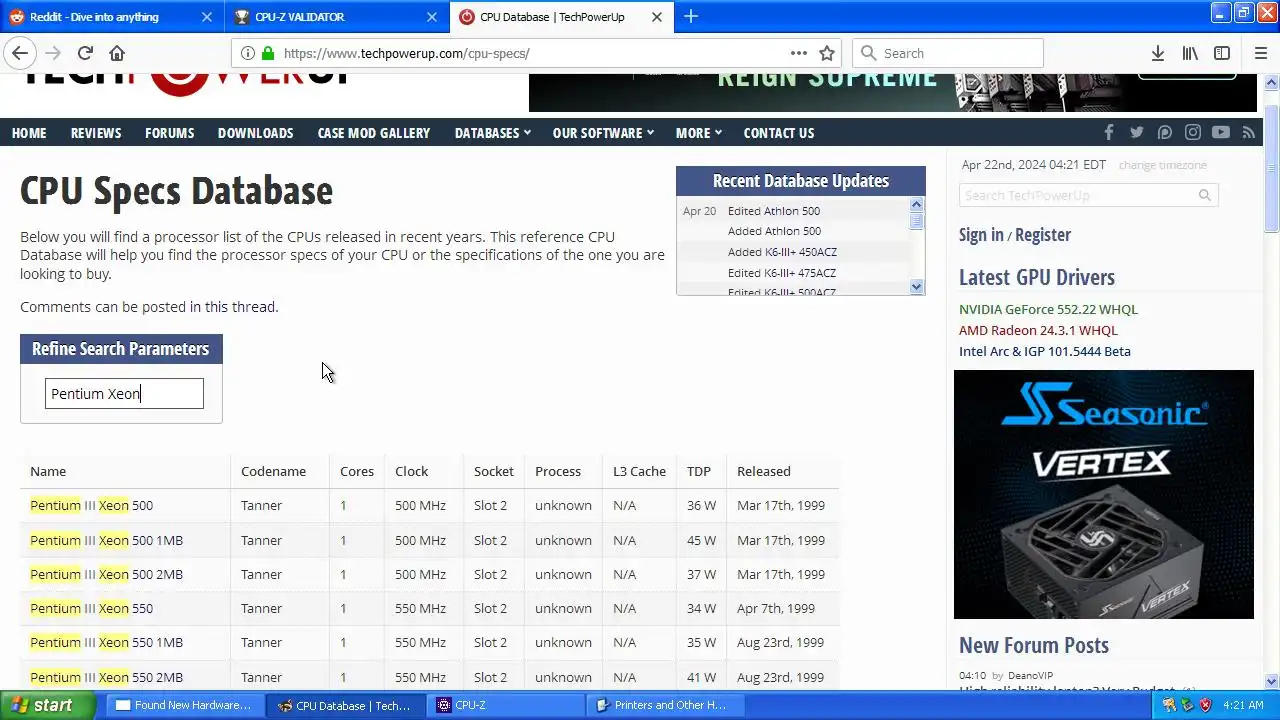Switch to the CPU-Z VALIDATOR tab
This screenshot has height=720, width=1280.
tap(337, 17)
